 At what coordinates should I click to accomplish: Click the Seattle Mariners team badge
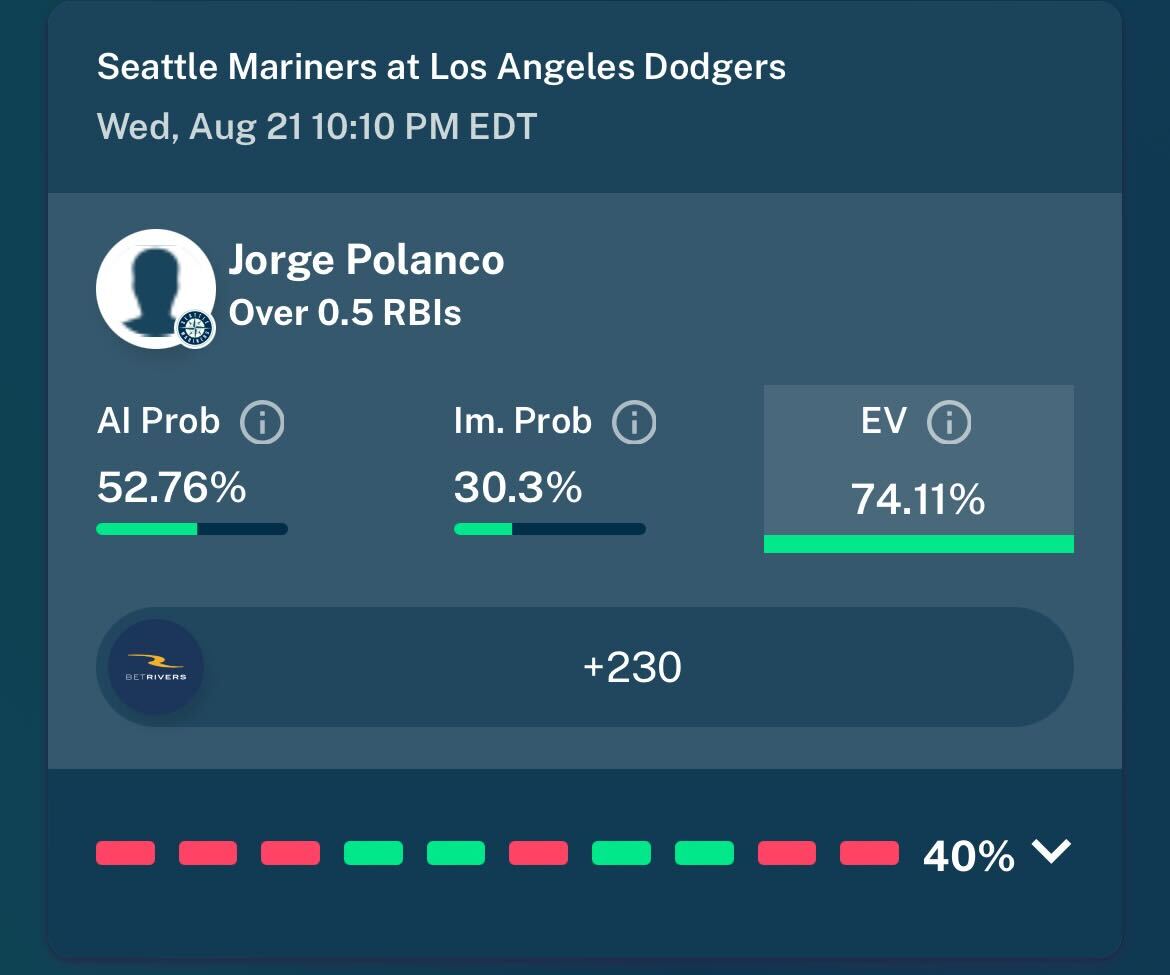(195, 329)
